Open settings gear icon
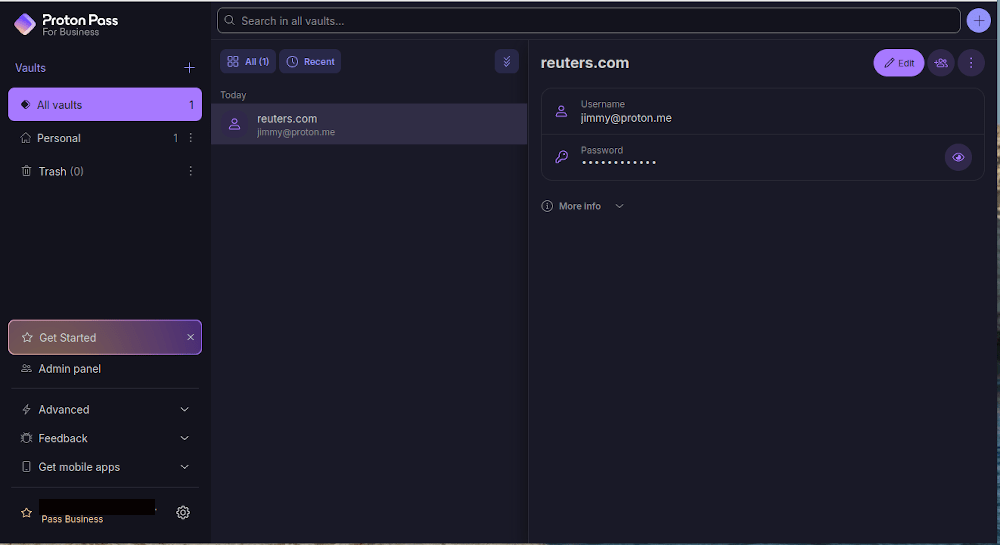This screenshot has height=545, width=1000. (183, 512)
